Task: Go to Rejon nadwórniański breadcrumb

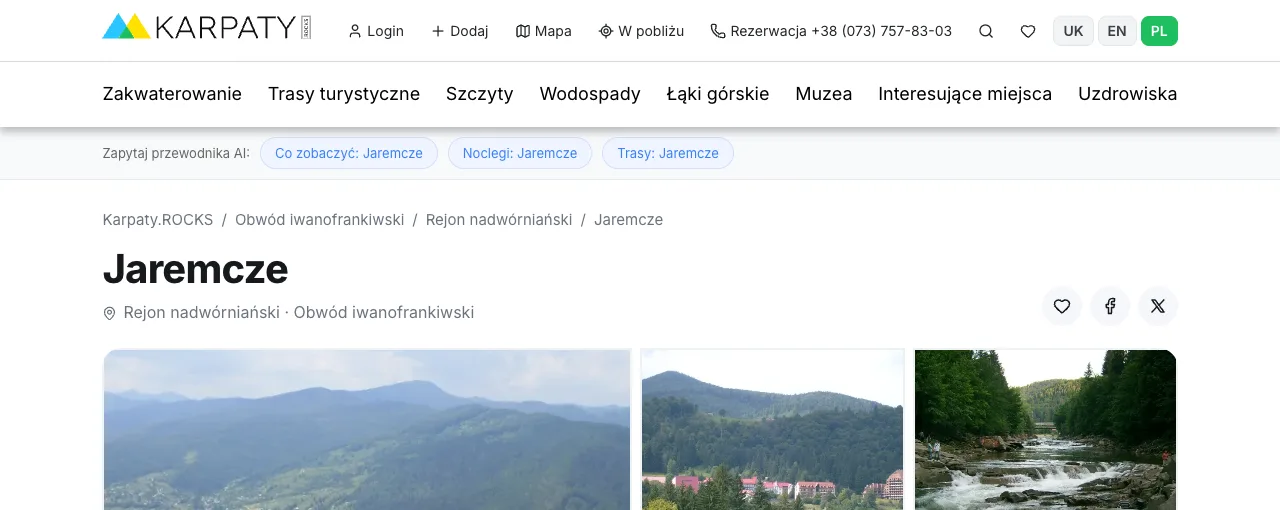Action: pyautogui.click(x=499, y=219)
